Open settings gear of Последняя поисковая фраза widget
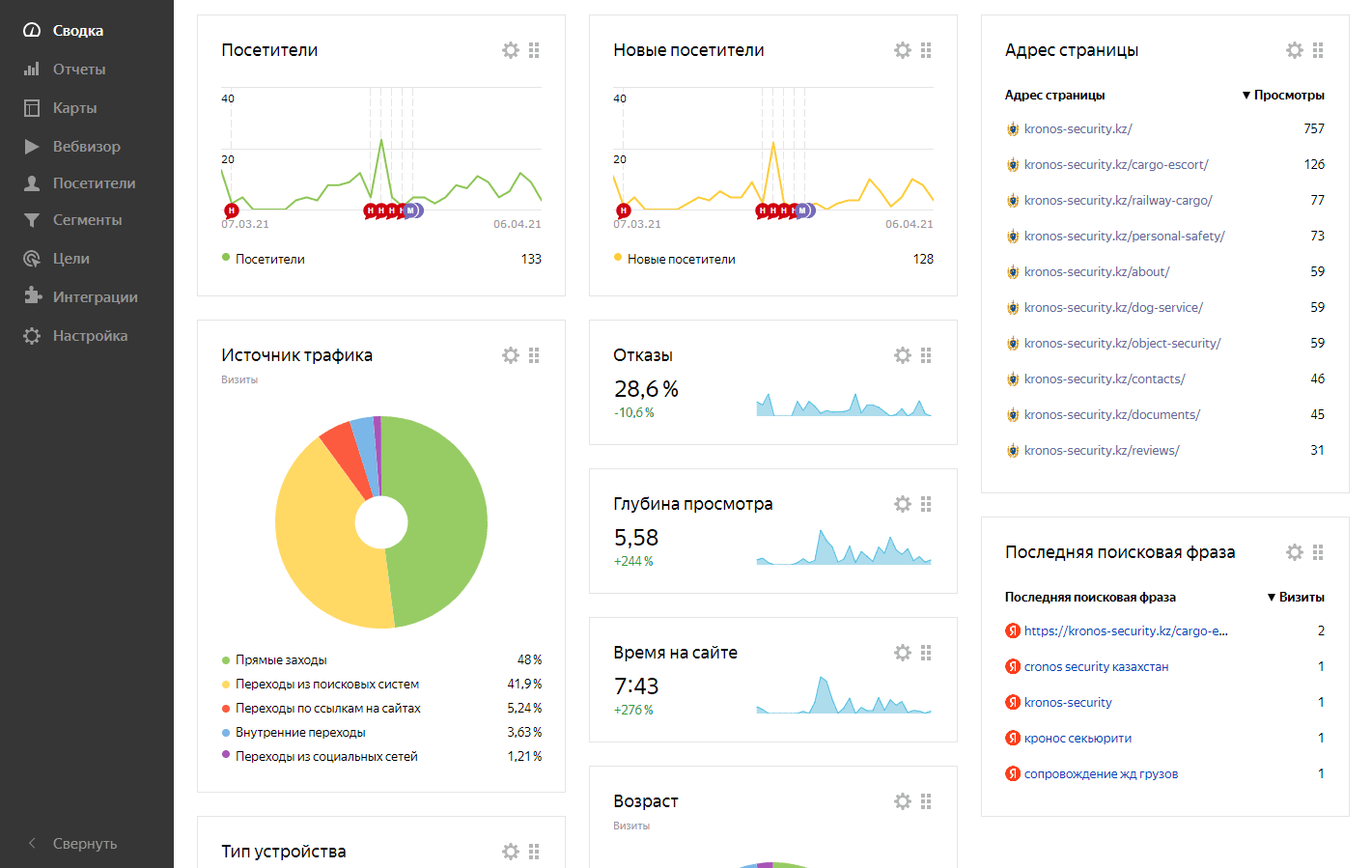The height and width of the screenshot is (868, 1372). [1295, 552]
